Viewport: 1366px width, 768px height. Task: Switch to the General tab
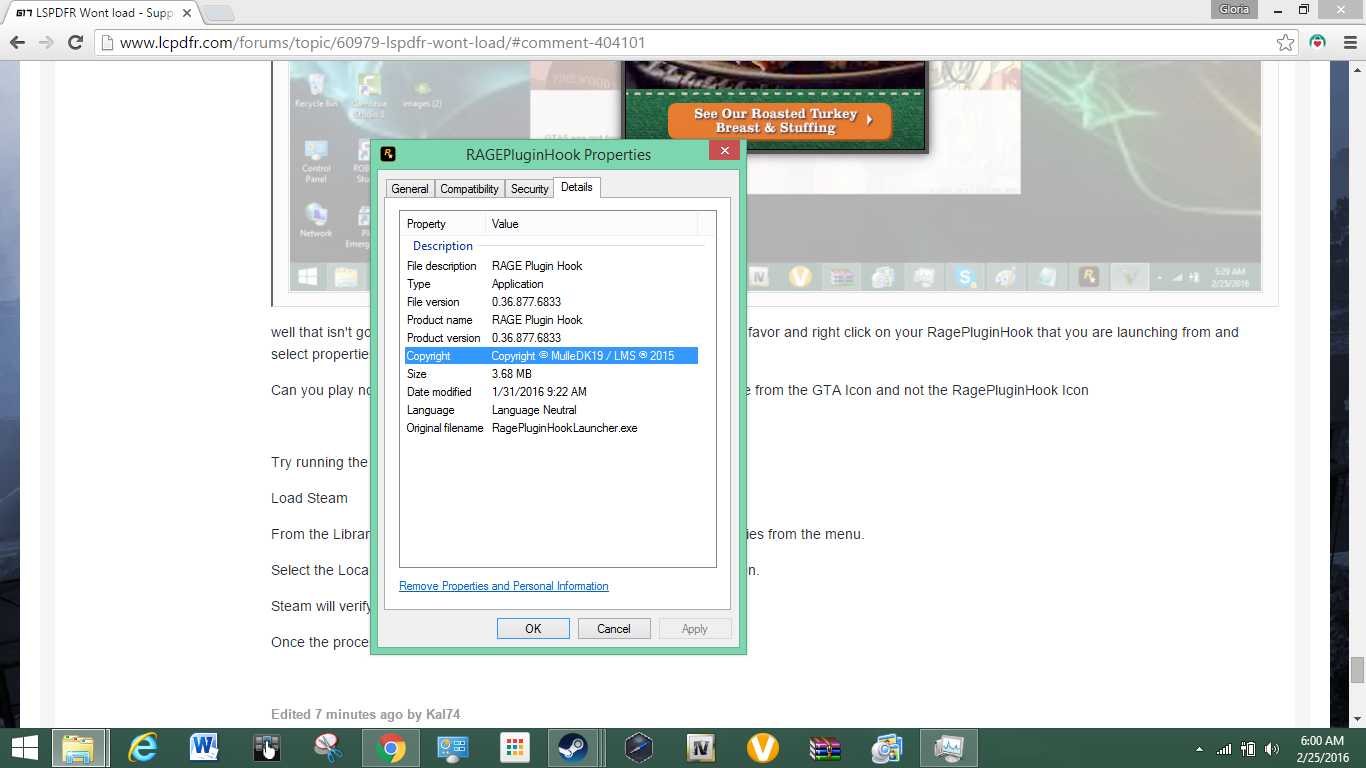click(x=410, y=189)
